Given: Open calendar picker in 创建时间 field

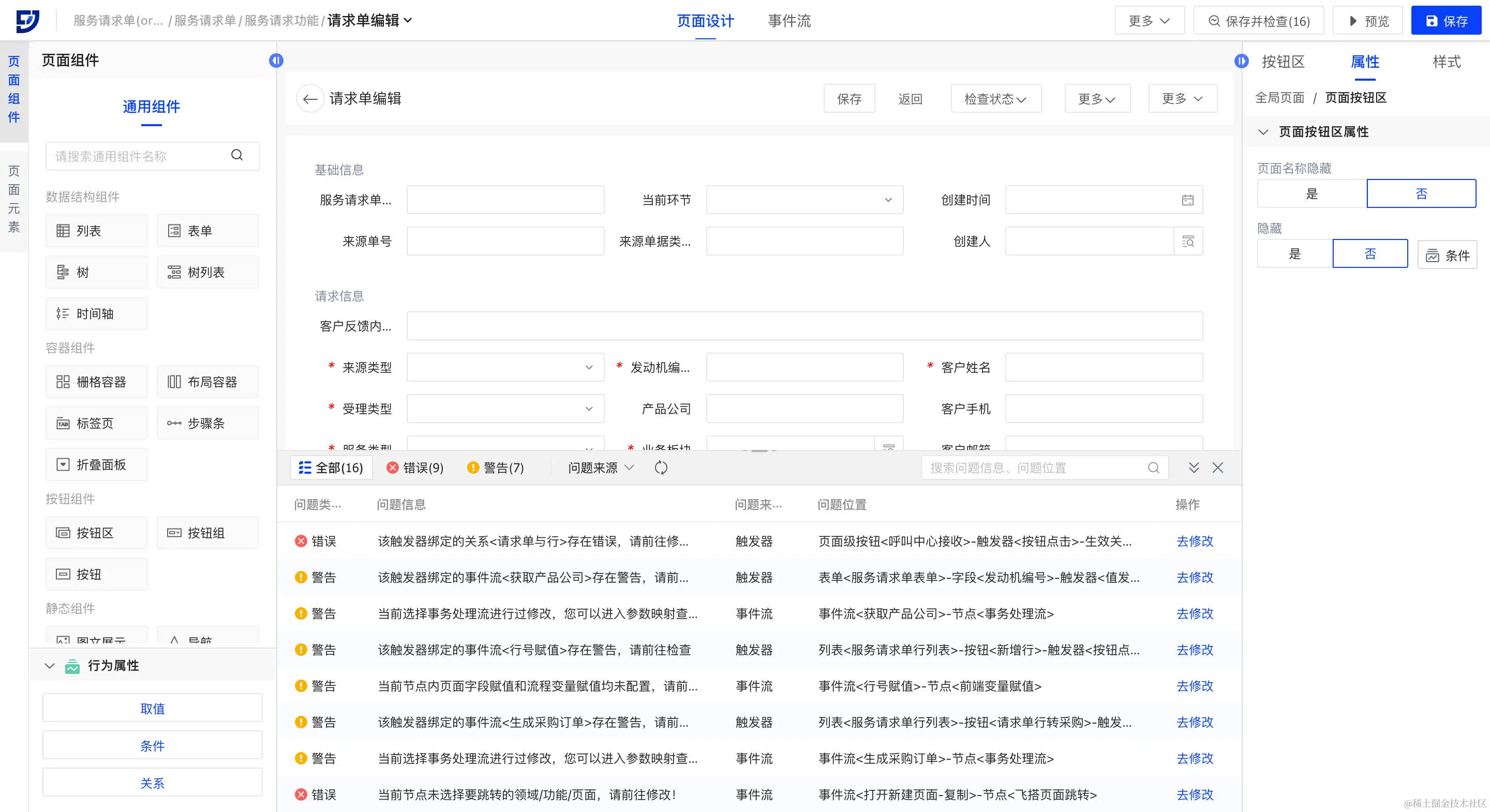Looking at the screenshot, I should point(1187,200).
